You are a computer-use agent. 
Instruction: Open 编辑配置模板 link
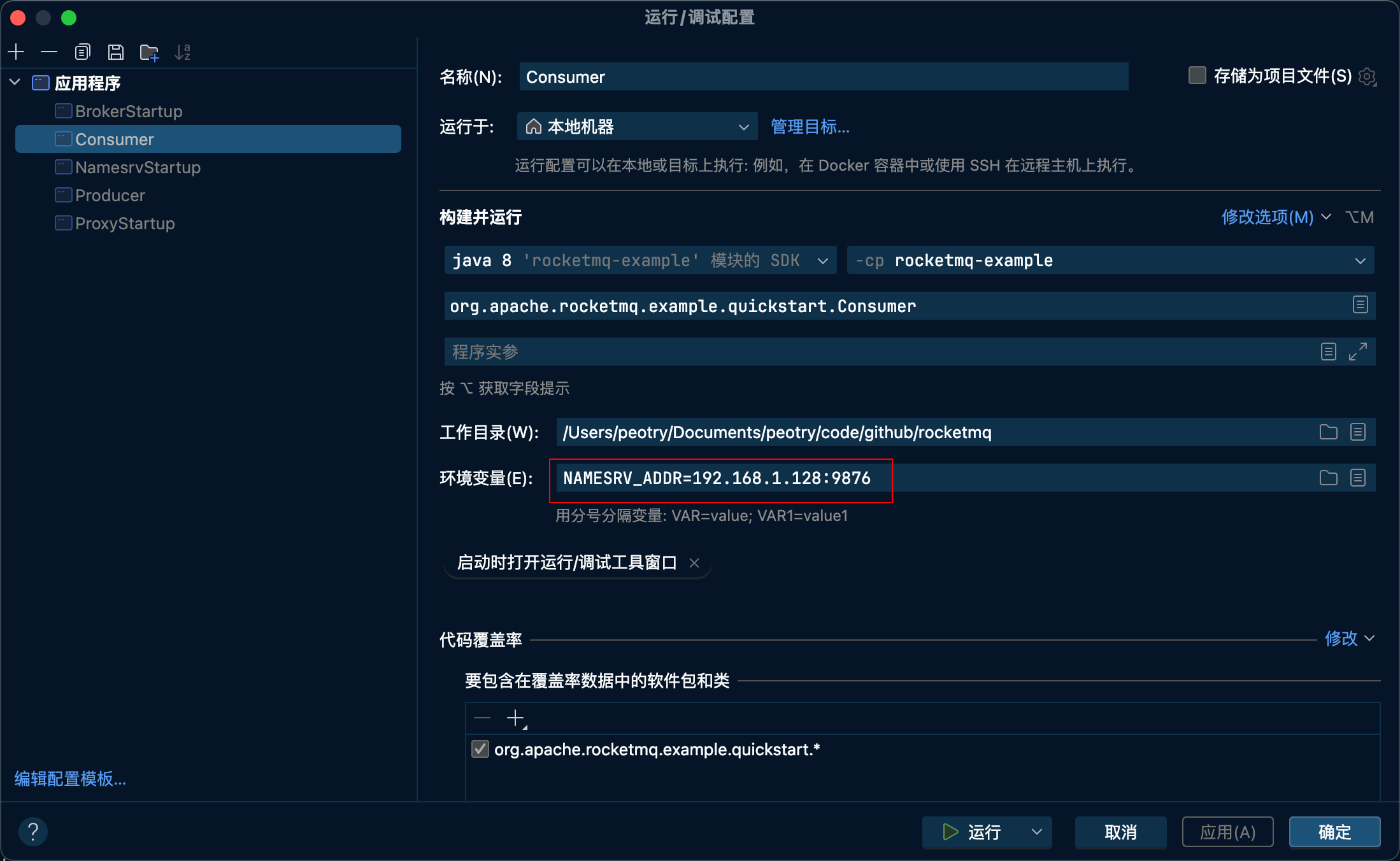(70, 778)
